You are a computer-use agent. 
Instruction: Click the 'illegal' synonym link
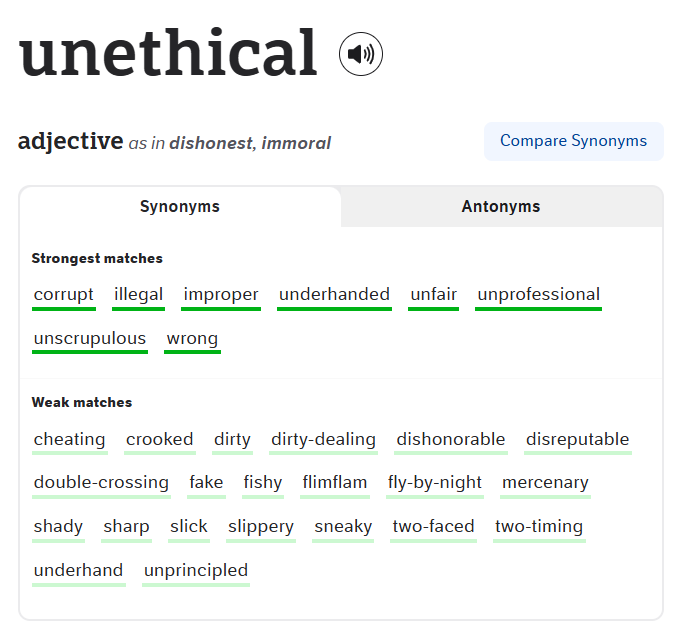pyautogui.click(x=138, y=295)
